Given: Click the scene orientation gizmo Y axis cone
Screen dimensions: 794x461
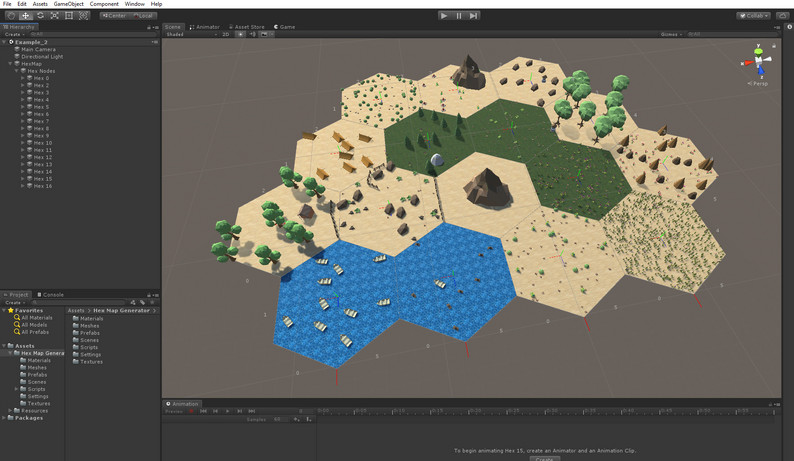Looking at the screenshot, I should [x=759, y=50].
